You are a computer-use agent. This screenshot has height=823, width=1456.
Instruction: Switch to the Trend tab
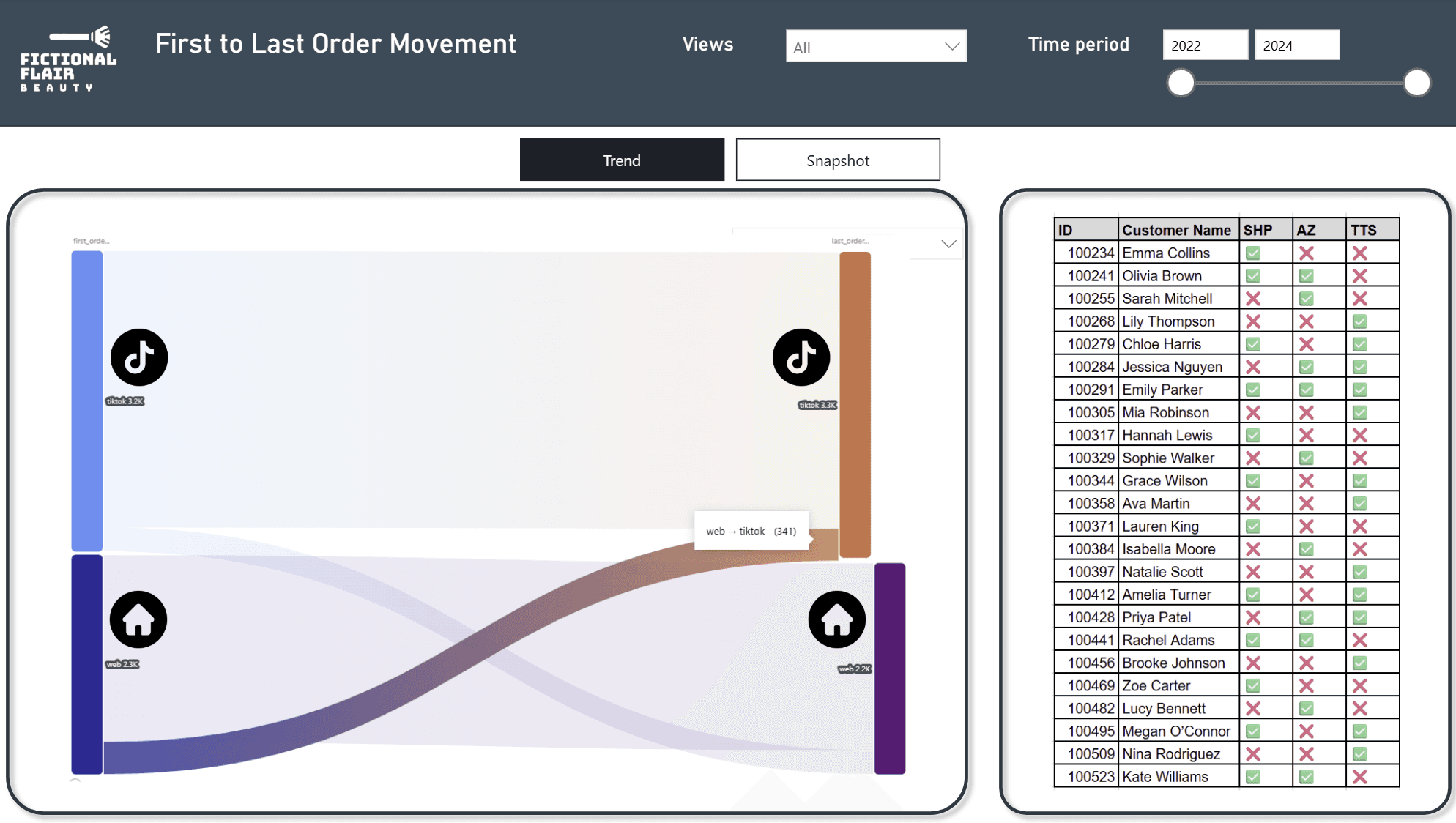pos(622,160)
